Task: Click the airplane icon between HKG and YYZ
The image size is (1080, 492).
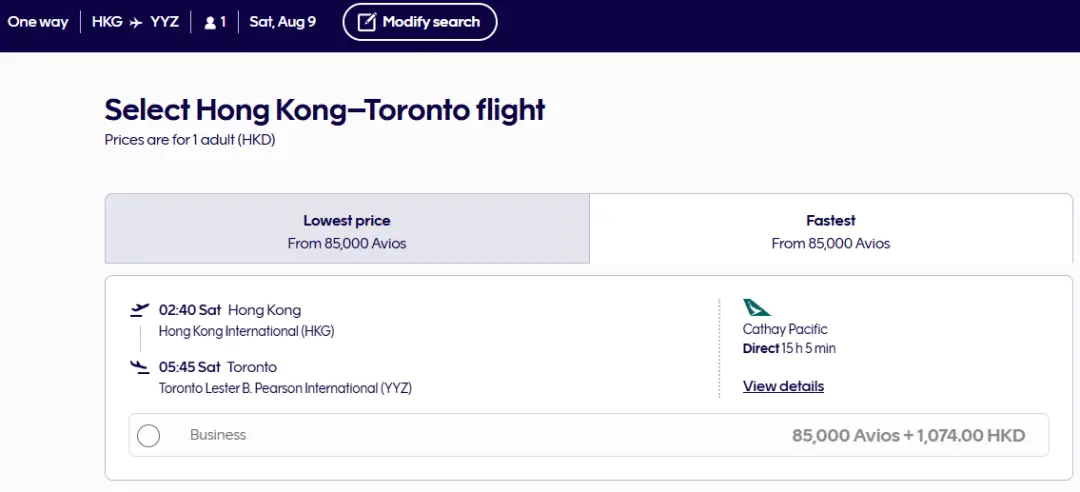Action: [x=136, y=22]
